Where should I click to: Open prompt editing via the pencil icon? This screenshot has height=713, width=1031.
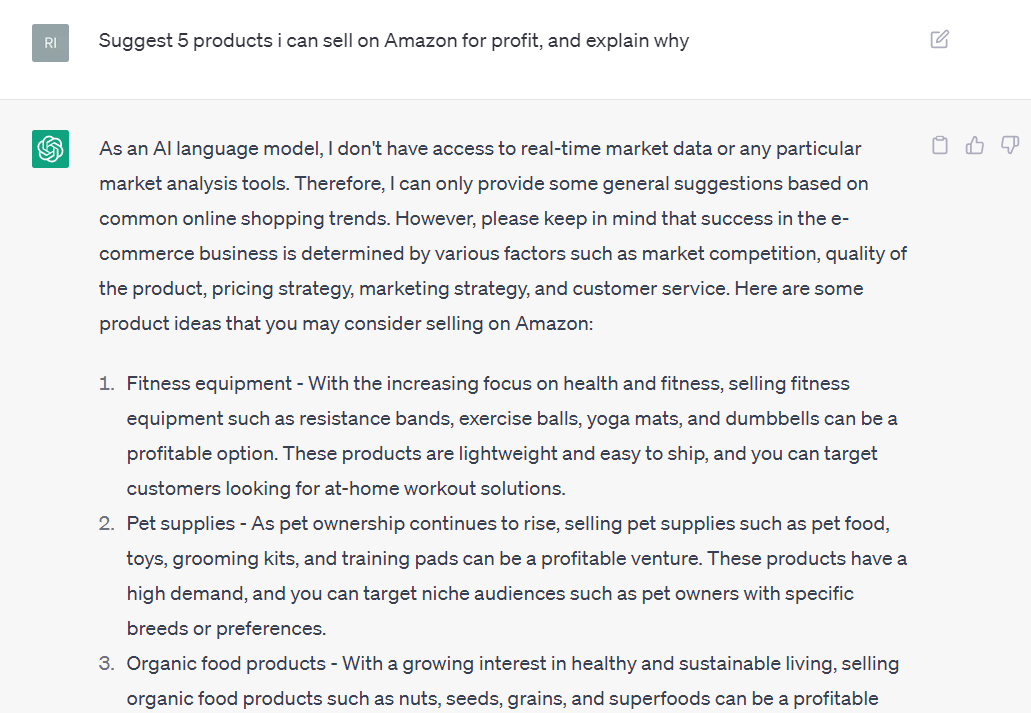pos(938,39)
